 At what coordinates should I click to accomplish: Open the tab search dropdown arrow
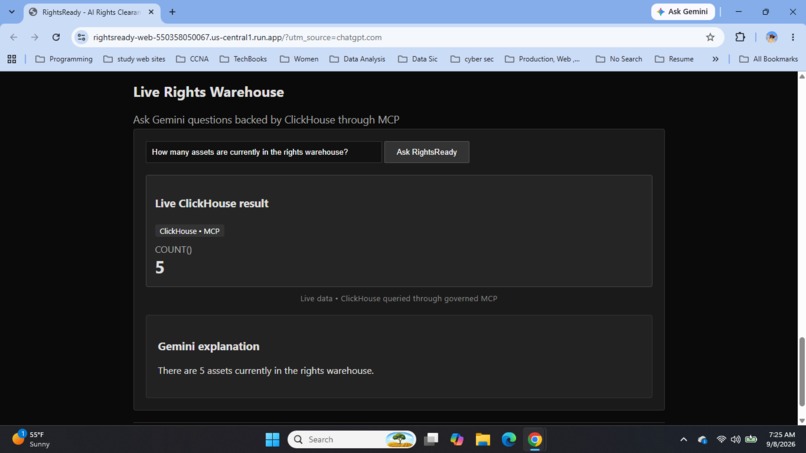[11, 12]
